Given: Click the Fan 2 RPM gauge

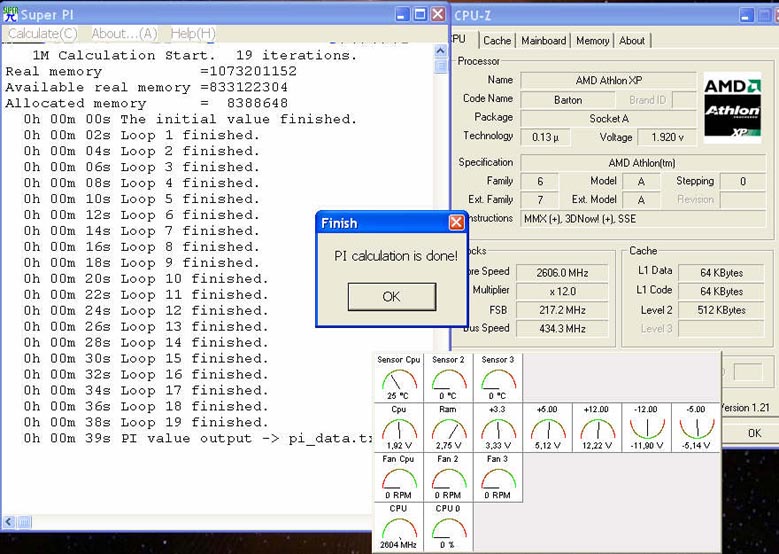Looking at the screenshot, I should [448, 477].
